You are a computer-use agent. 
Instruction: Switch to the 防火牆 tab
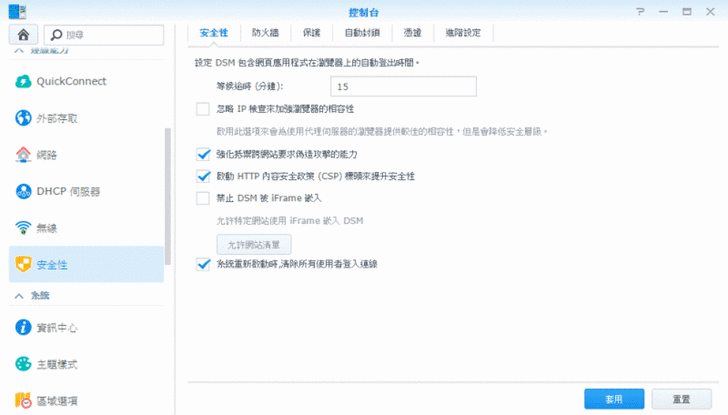266,33
